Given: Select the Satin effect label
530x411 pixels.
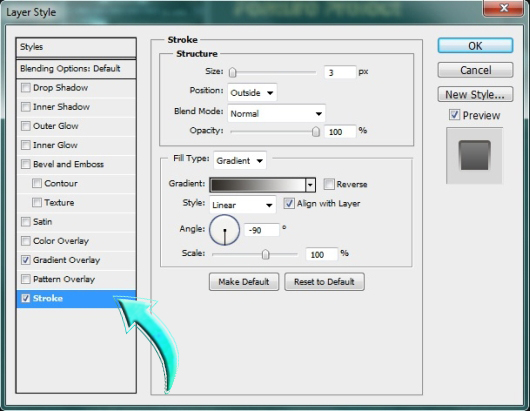Looking at the screenshot, I should (x=43, y=222).
